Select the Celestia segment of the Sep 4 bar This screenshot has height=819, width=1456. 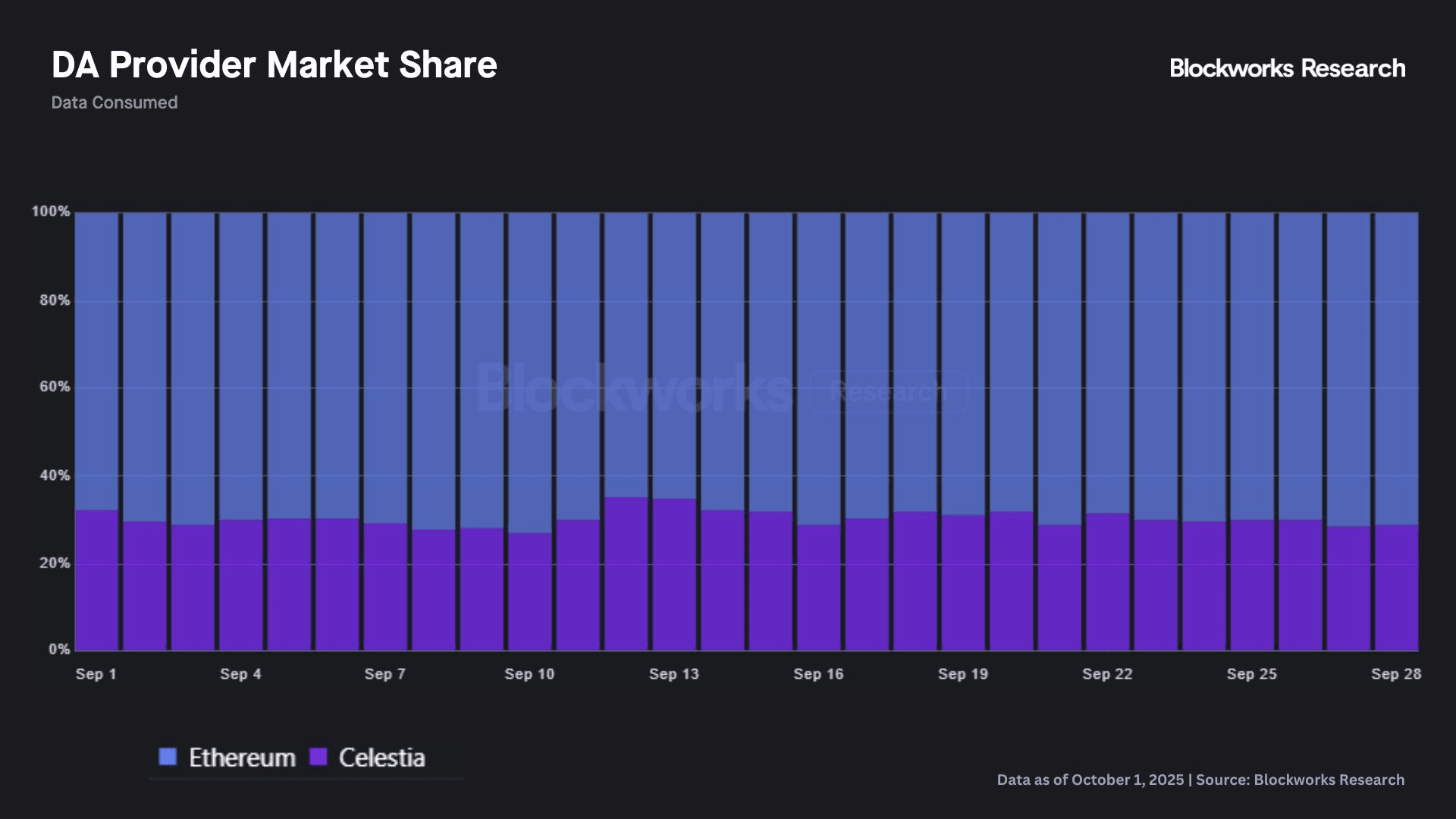pyautogui.click(x=241, y=585)
